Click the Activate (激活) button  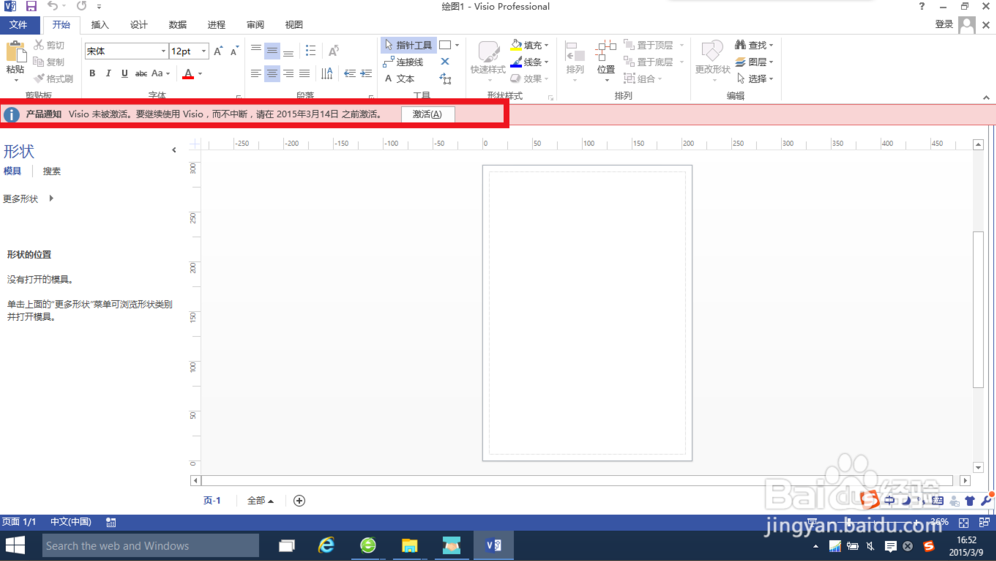click(x=427, y=114)
